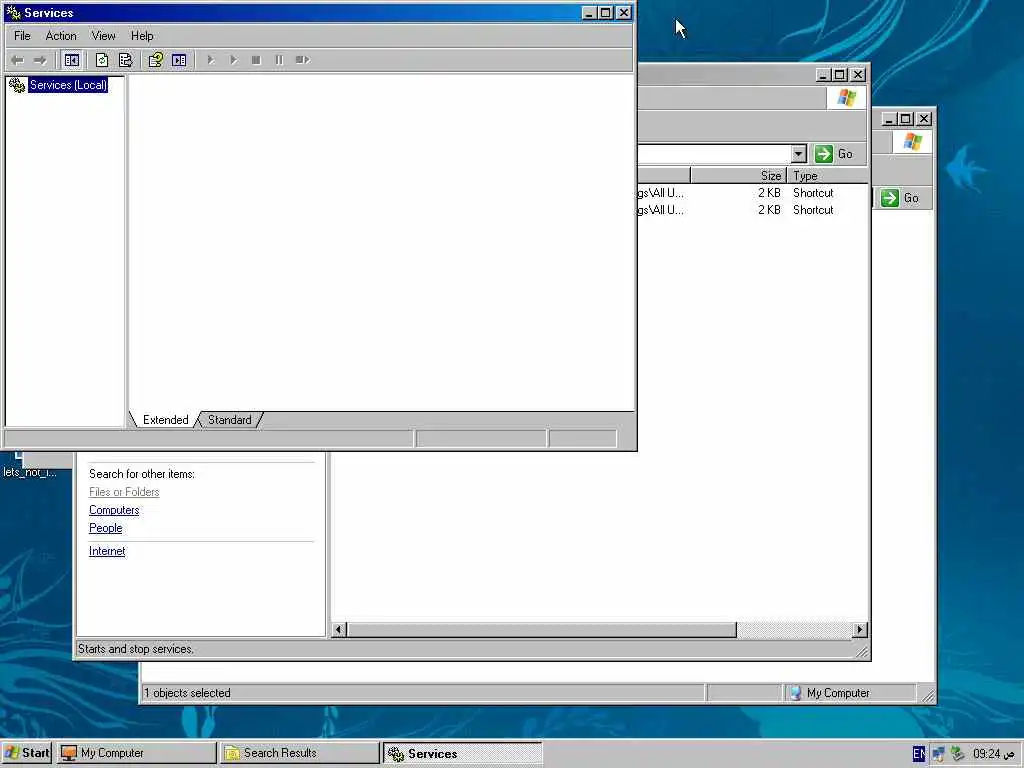Click the Type column header
This screenshot has width=1024, height=768.
point(827,176)
